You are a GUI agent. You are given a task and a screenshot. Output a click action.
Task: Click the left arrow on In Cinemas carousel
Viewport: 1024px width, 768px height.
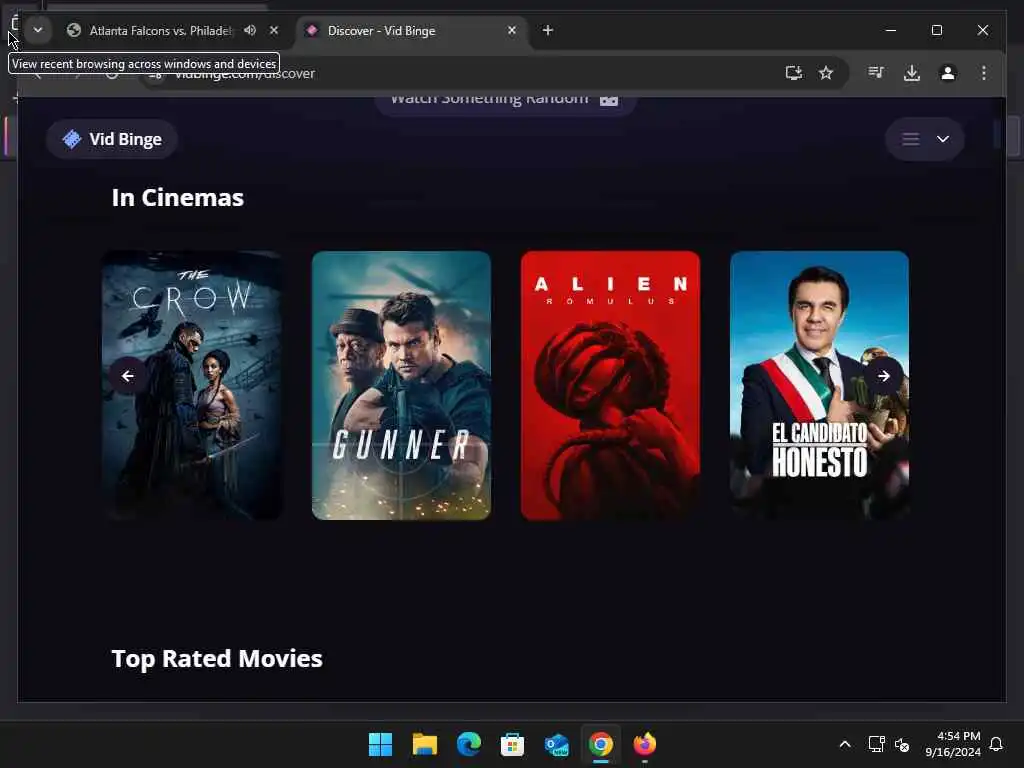128,376
